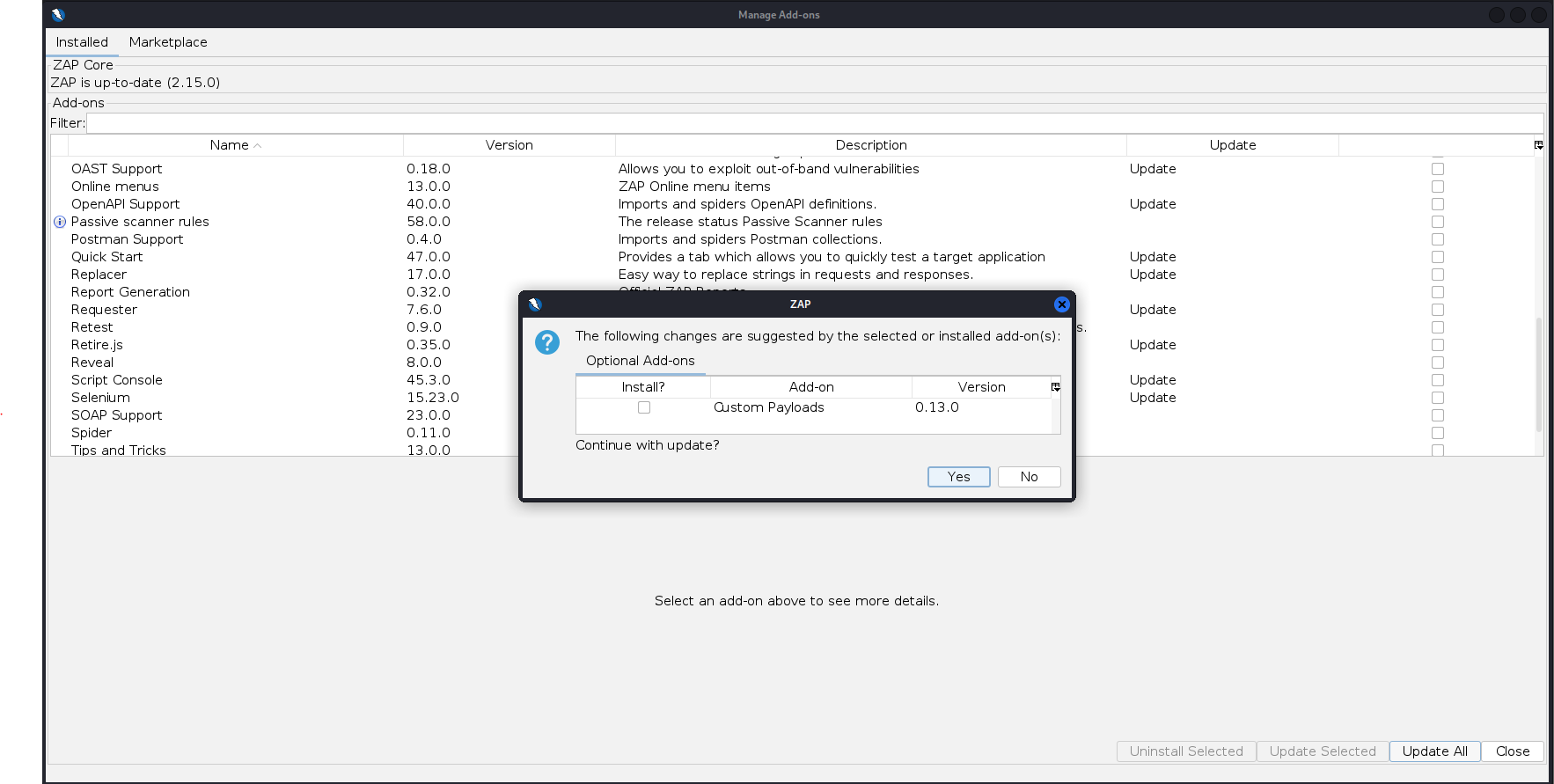This screenshot has height=784, width=1554.
Task: Check the box for OpenAPI Support row
Action: [1438, 204]
